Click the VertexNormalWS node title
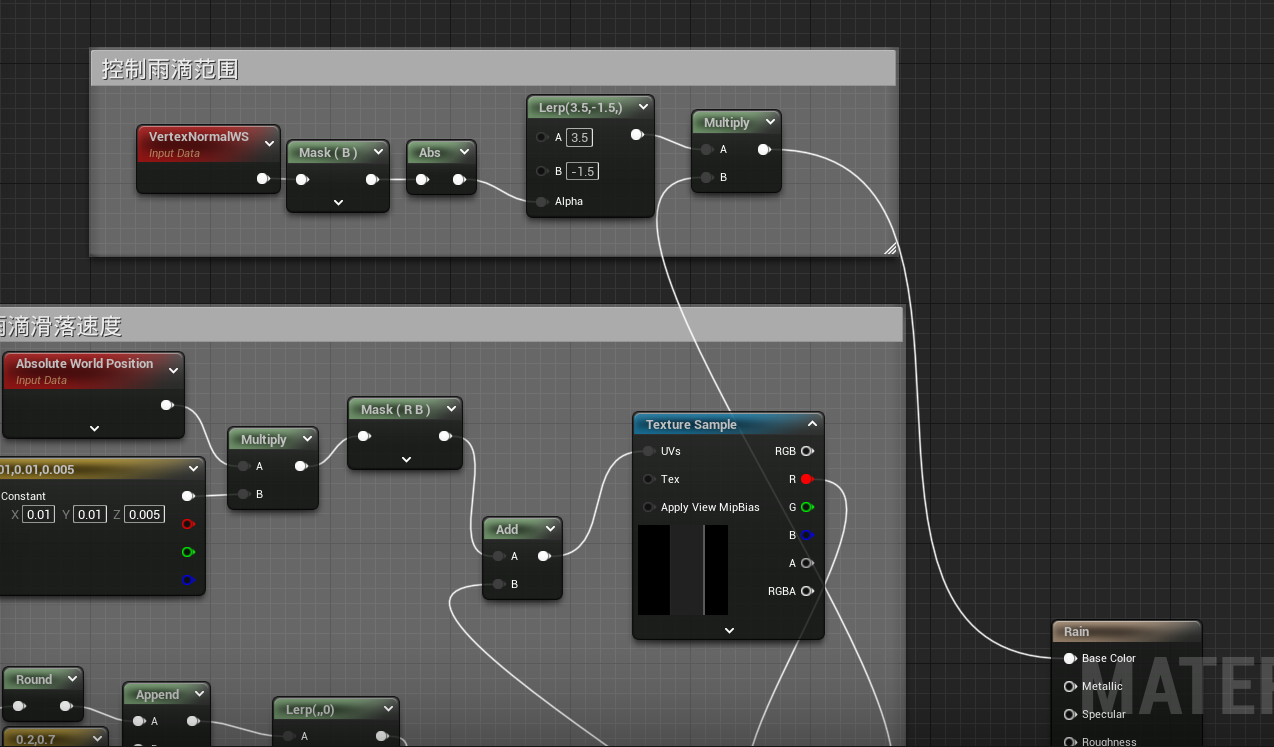This screenshot has height=747, width=1274. tap(198, 136)
